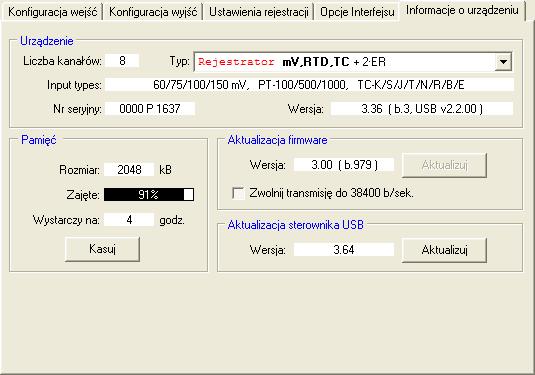Screen dimensions: 535x375
Task: Click Aktualizuj in the firmware update section
Action: [444, 165]
